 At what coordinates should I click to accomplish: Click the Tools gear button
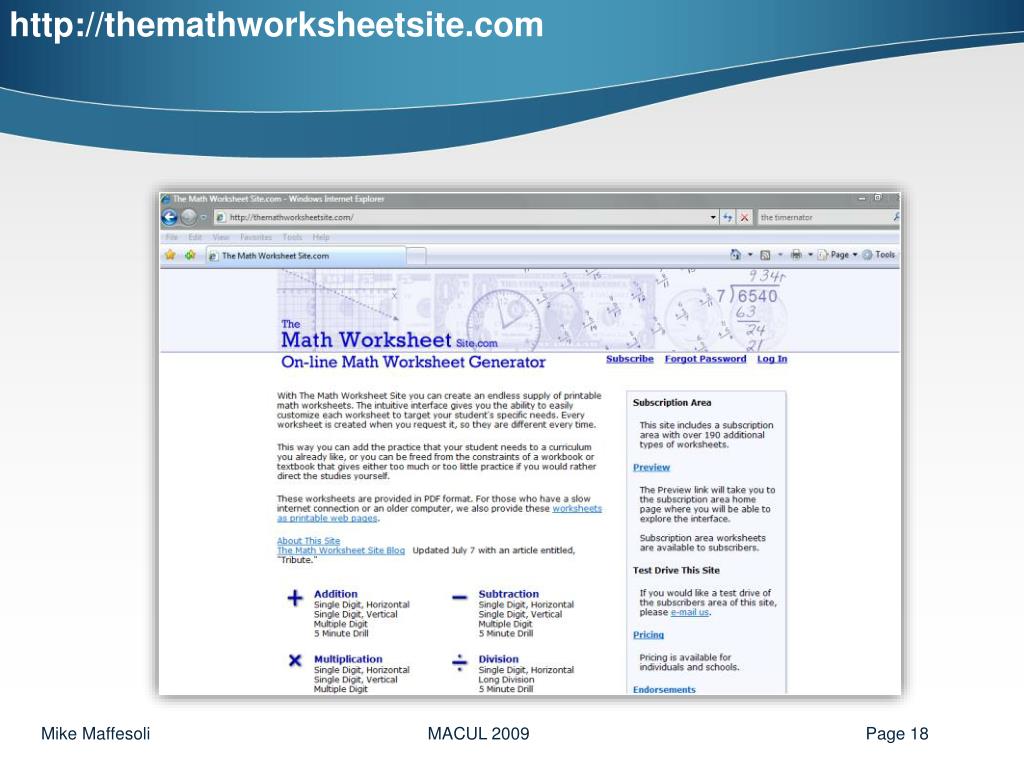[x=878, y=255]
